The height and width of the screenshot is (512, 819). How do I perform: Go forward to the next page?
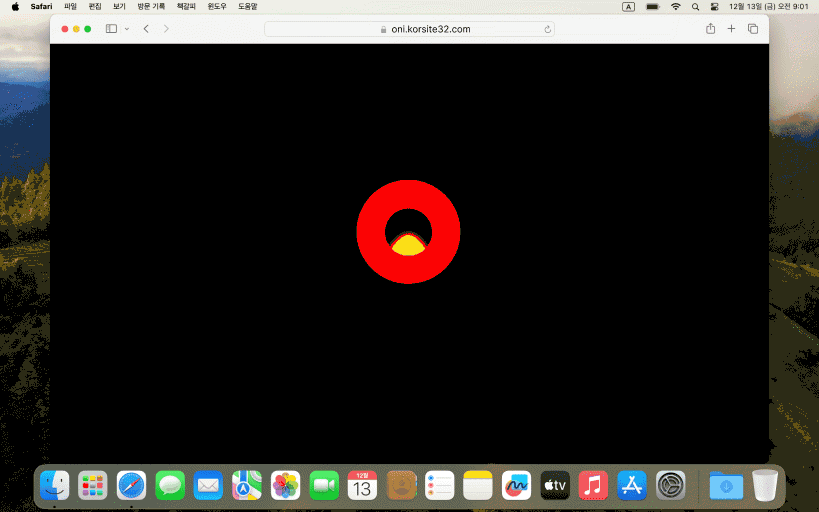pyautogui.click(x=166, y=29)
